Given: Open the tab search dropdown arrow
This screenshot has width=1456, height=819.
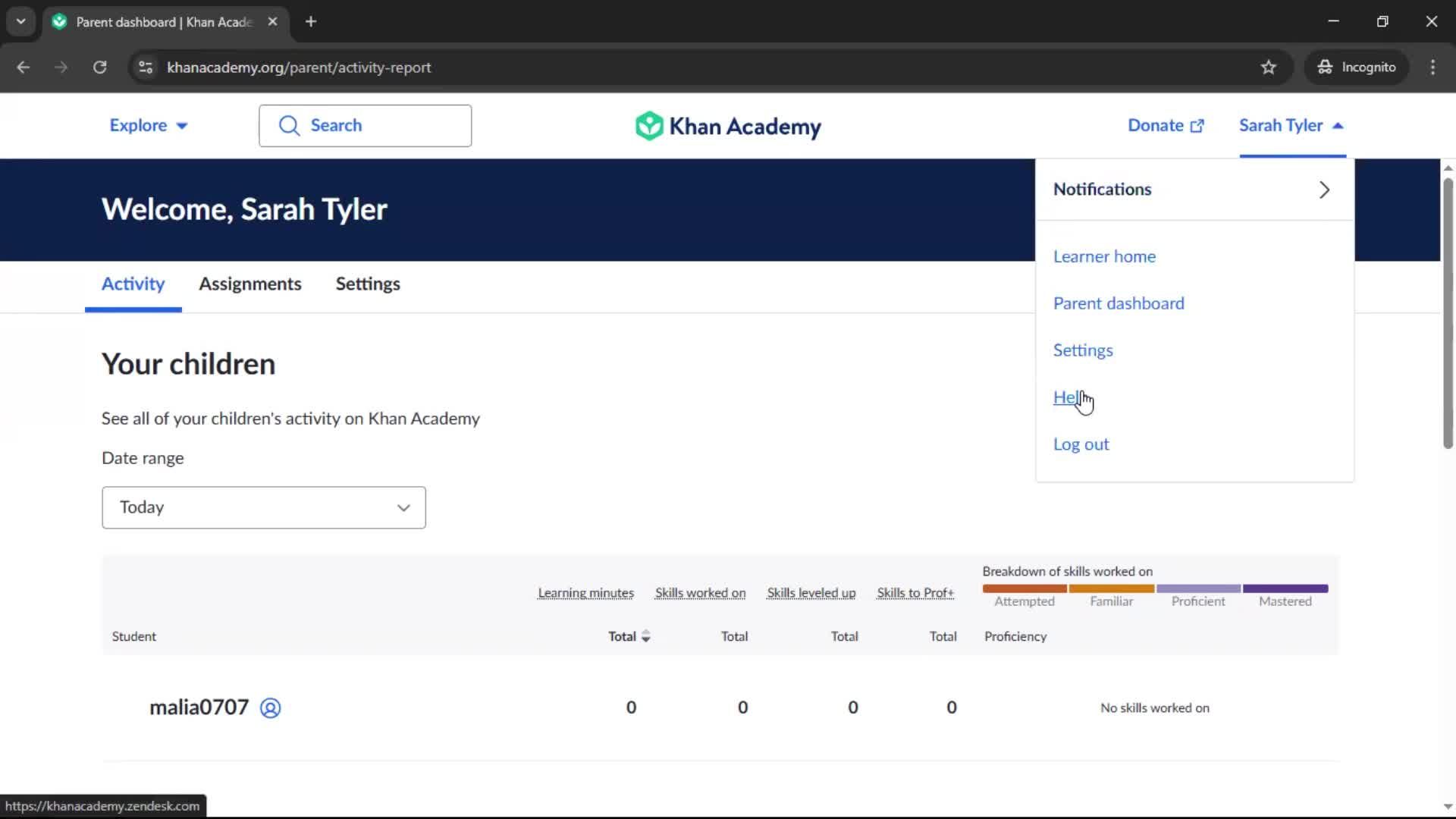Looking at the screenshot, I should click(x=21, y=21).
